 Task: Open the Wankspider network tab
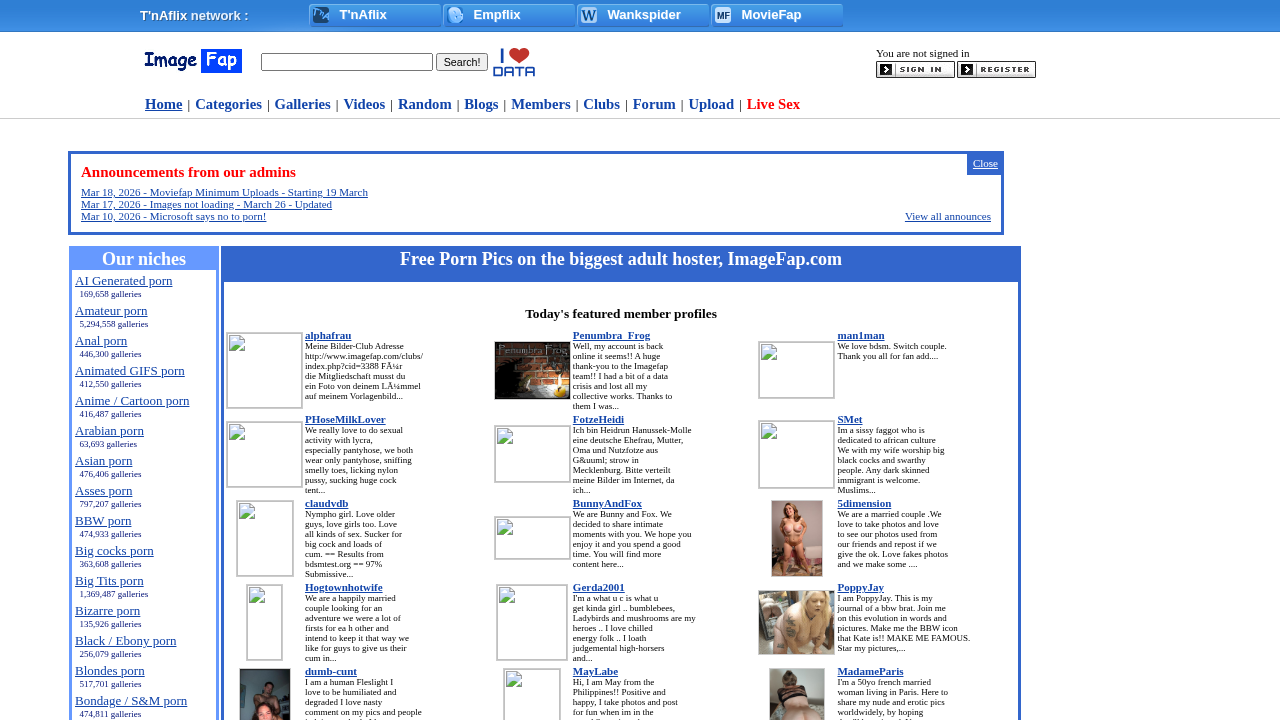pyautogui.click(x=644, y=15)
